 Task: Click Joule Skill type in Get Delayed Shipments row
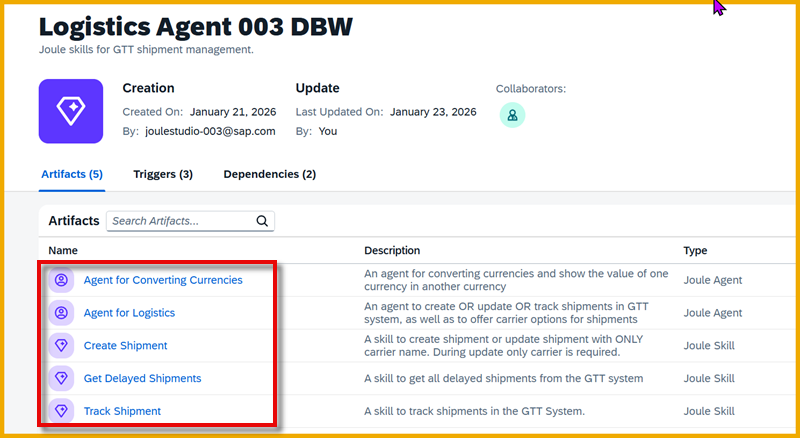[x=709, y=378]
